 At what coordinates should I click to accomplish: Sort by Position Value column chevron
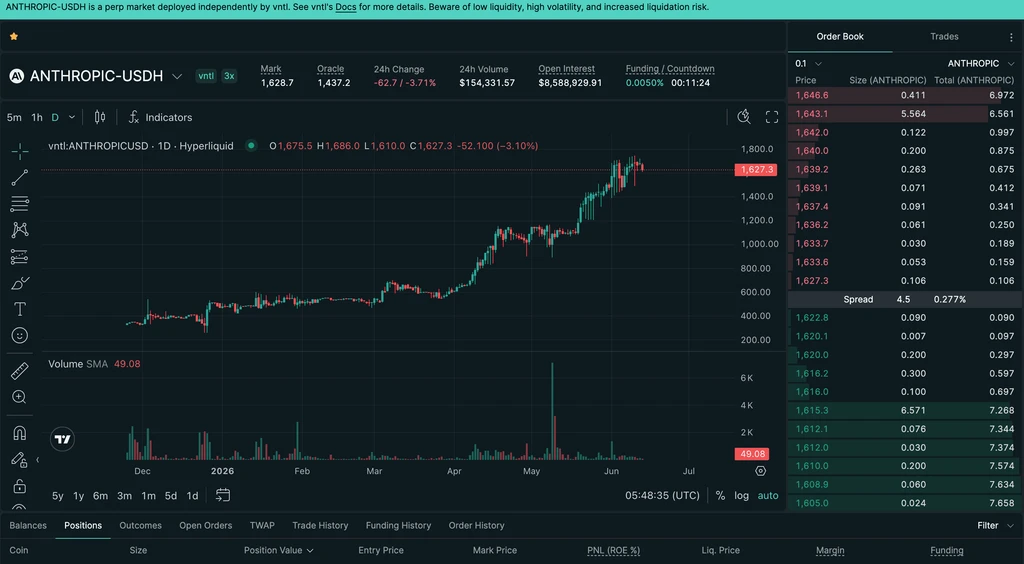tap(310, 550)
